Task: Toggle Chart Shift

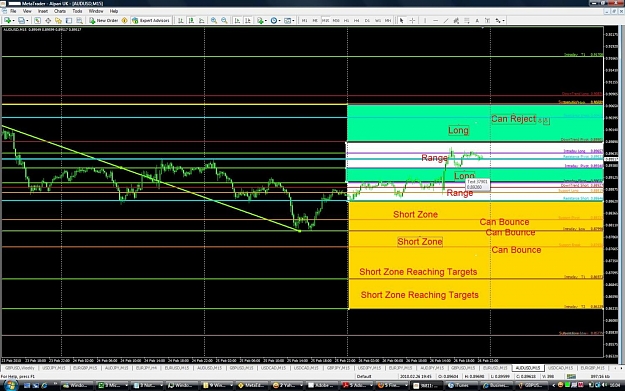Action: pyautogui.click(x=248, y=20)
